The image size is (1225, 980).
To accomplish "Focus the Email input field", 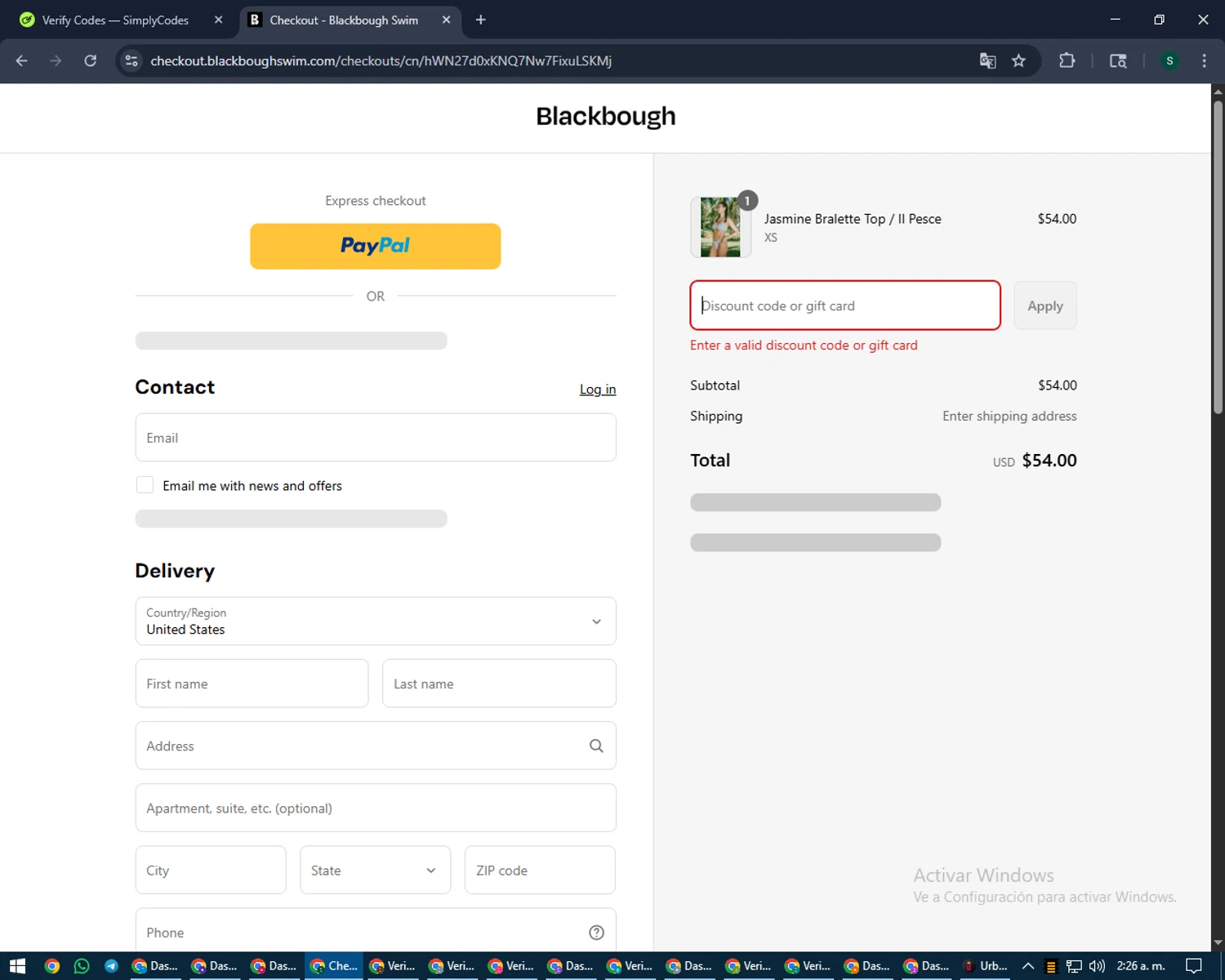I will [x=376, y=438].
